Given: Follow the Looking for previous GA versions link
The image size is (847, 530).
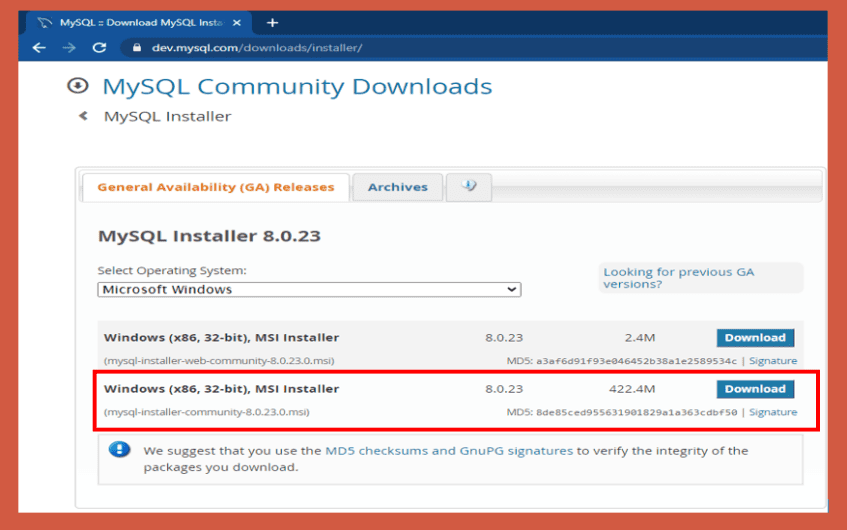Looking at the screenshot, I should (x=678, y=278).
